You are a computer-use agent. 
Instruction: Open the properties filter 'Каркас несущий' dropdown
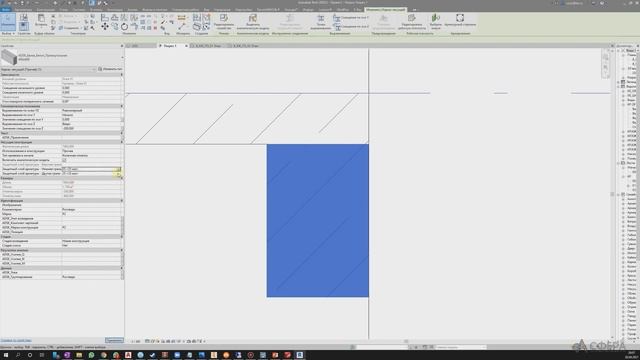pyautogui.click(x=94, y=69)
